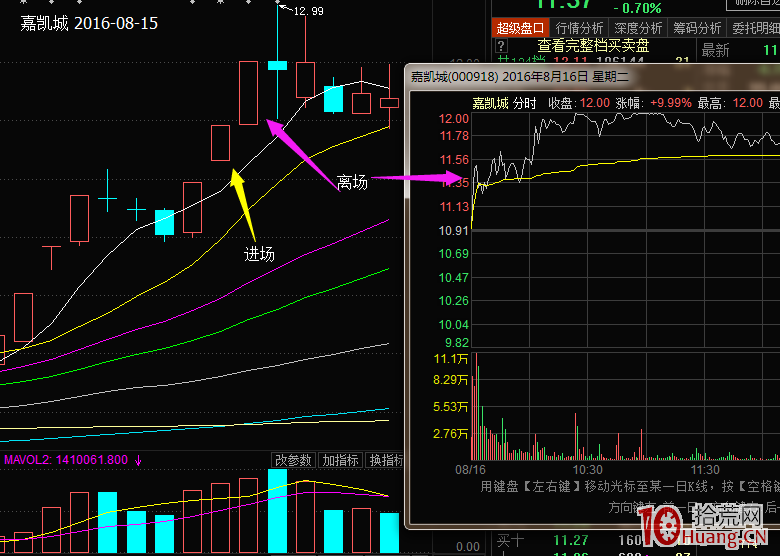Select the 深度分析 tab
Image resolution: width=780 pixels, height=556 pixels.
638,28
